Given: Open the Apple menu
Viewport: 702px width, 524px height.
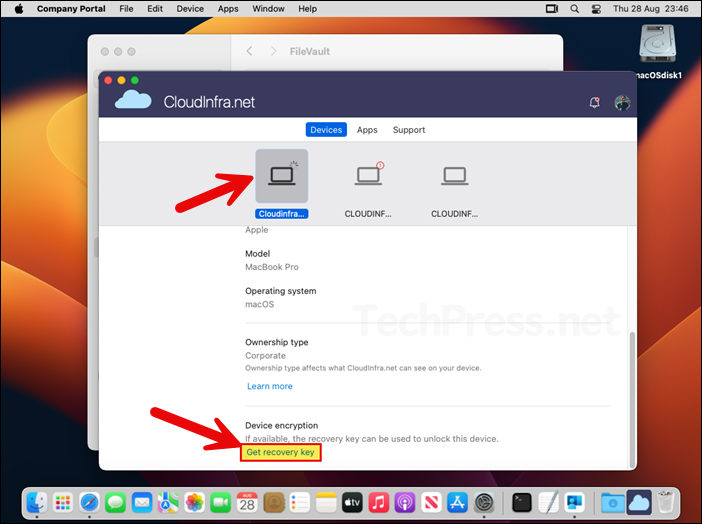Looking at the screenshot, I should pos(19,9).
